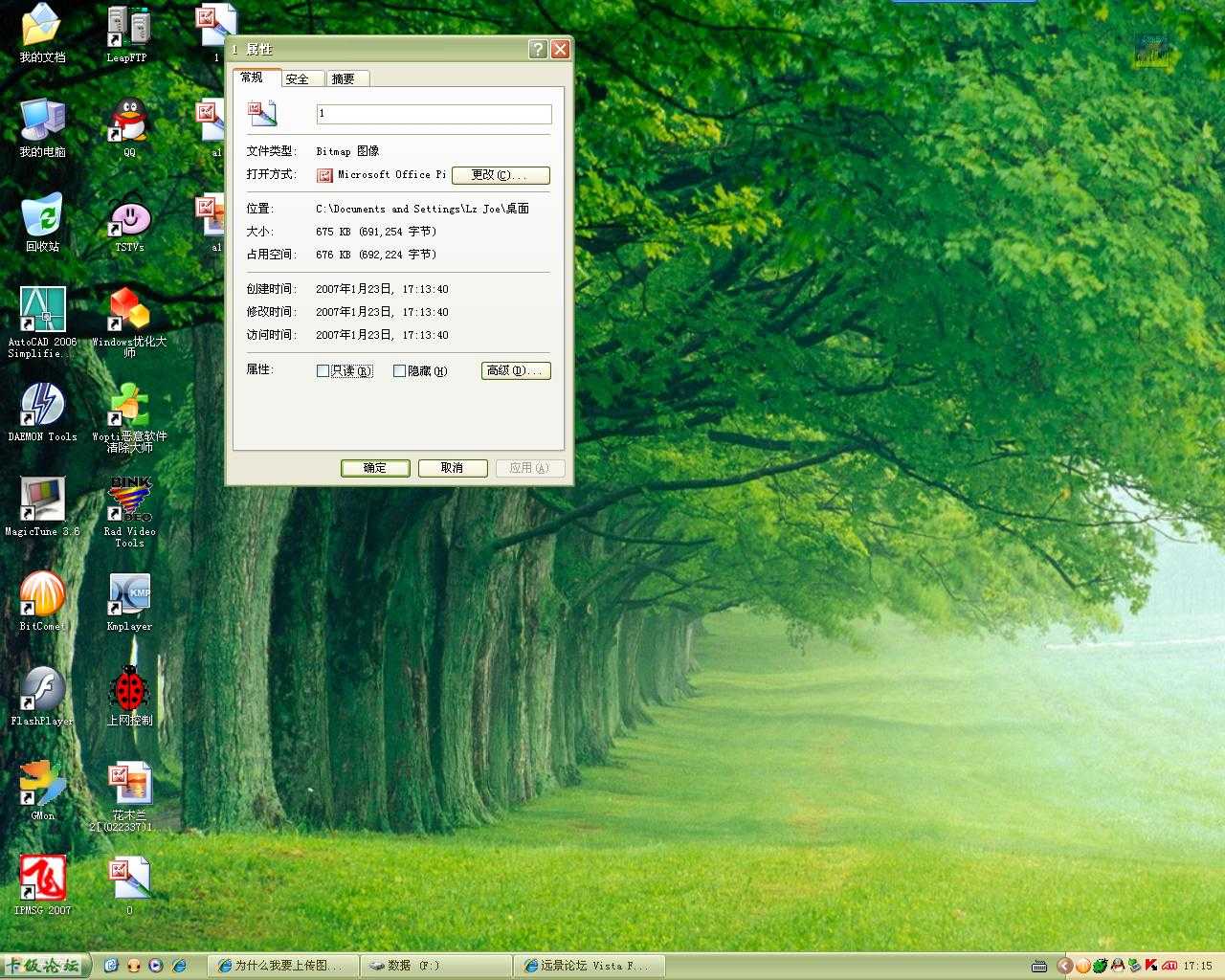Select the DAEMON Tools icon

tap(42, 412)
